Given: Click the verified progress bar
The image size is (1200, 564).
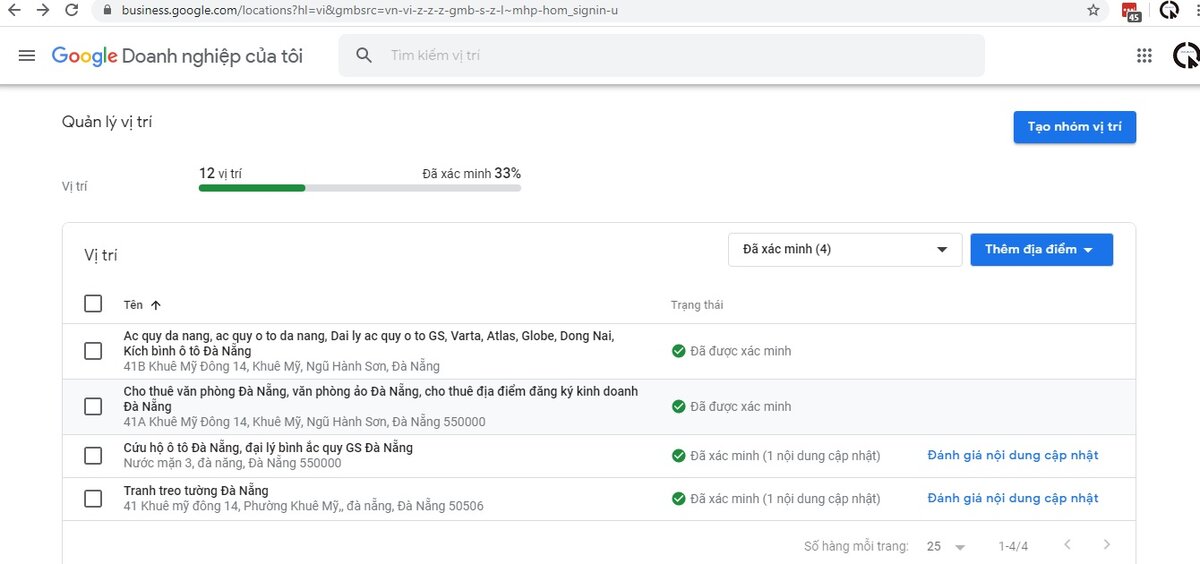Looking at the screenshot, I should tap(359, 188).
